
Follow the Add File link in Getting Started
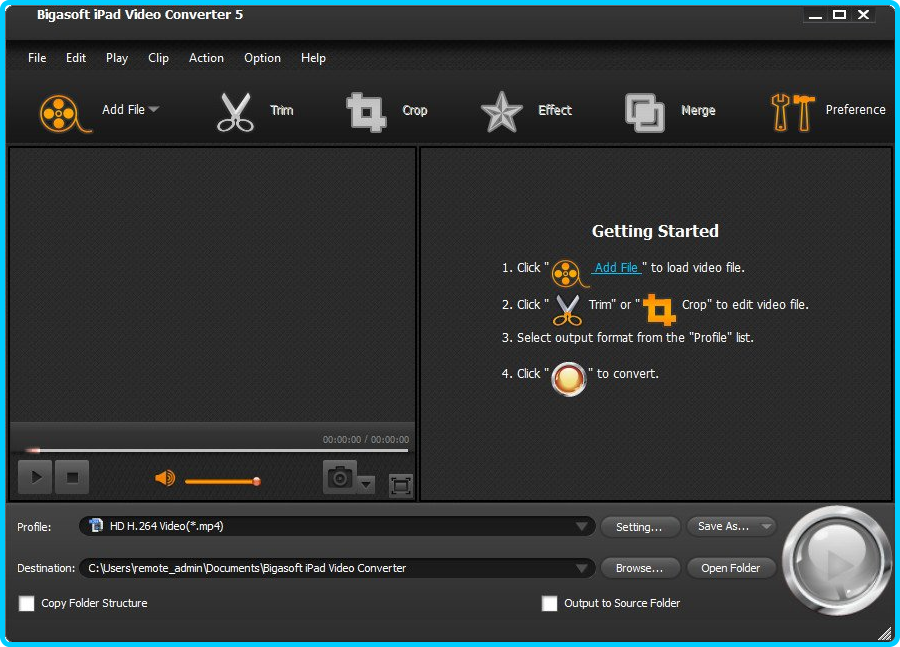coord(616,268)
